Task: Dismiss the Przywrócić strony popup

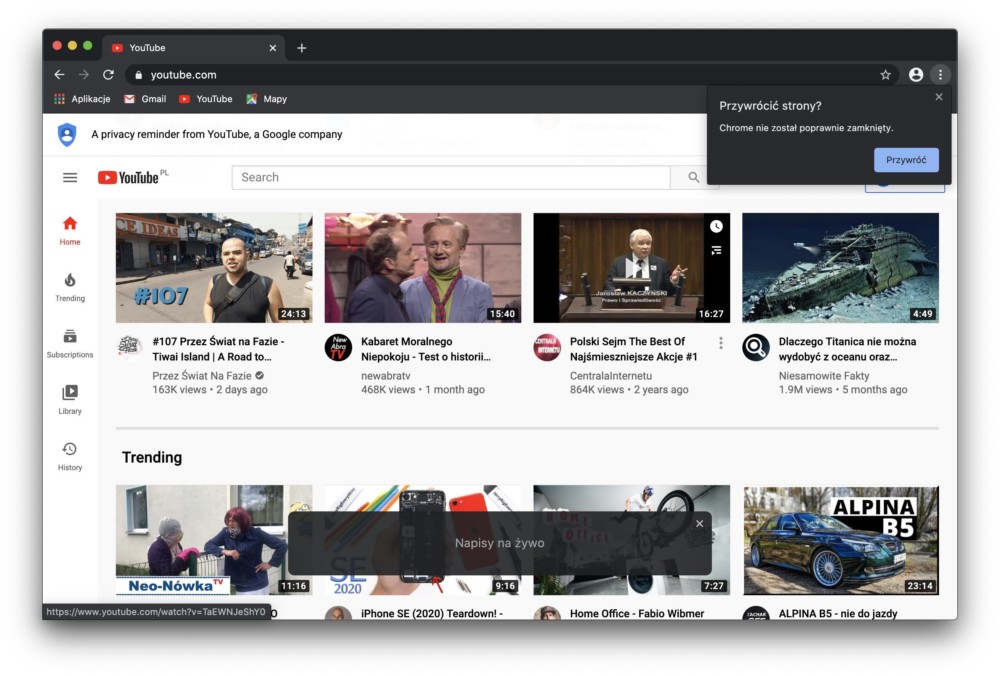Action: 939,97
